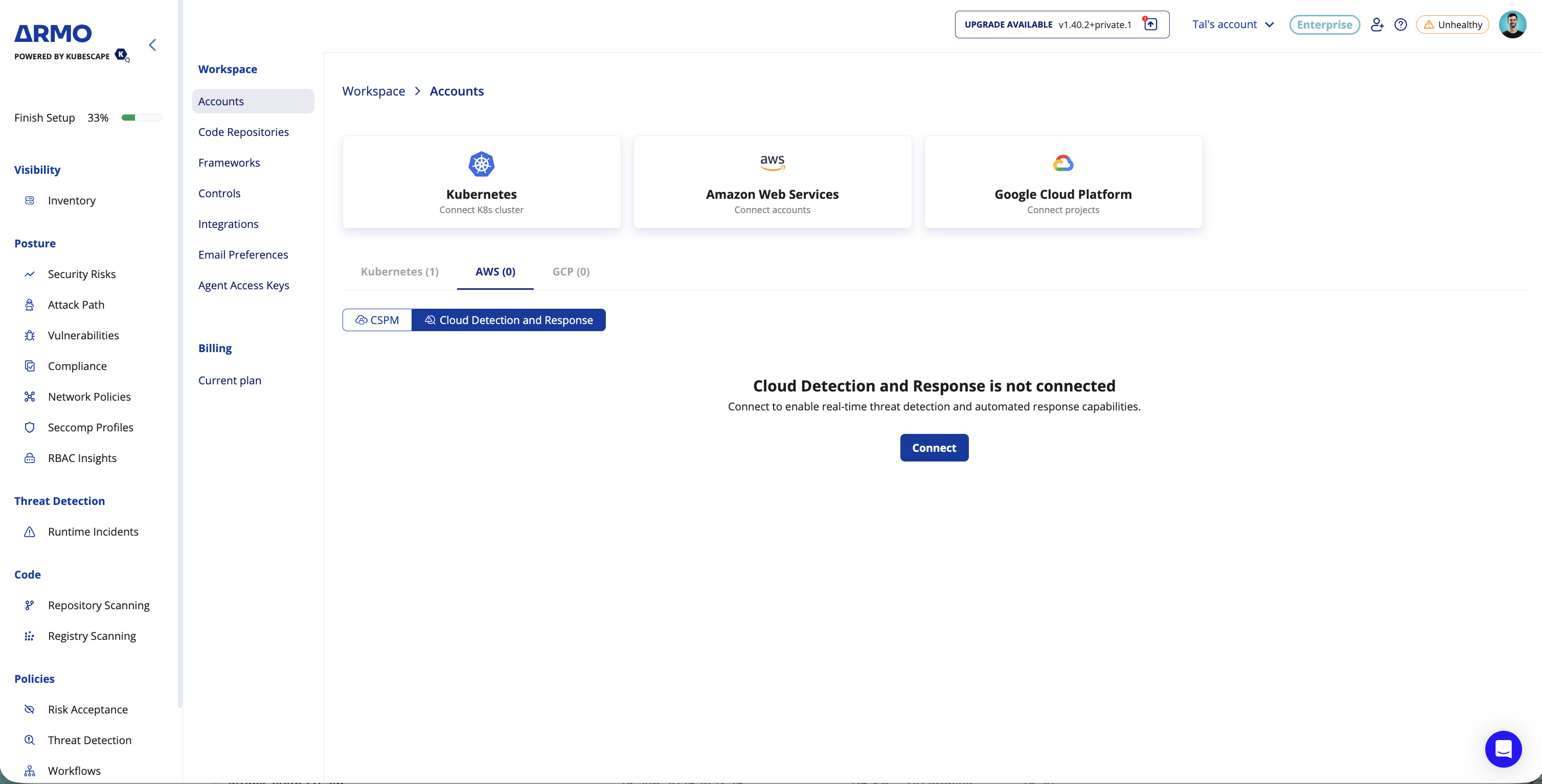Click the upgrade available upload icon
Viewport: 1542px width, 784px height.
1150,24
